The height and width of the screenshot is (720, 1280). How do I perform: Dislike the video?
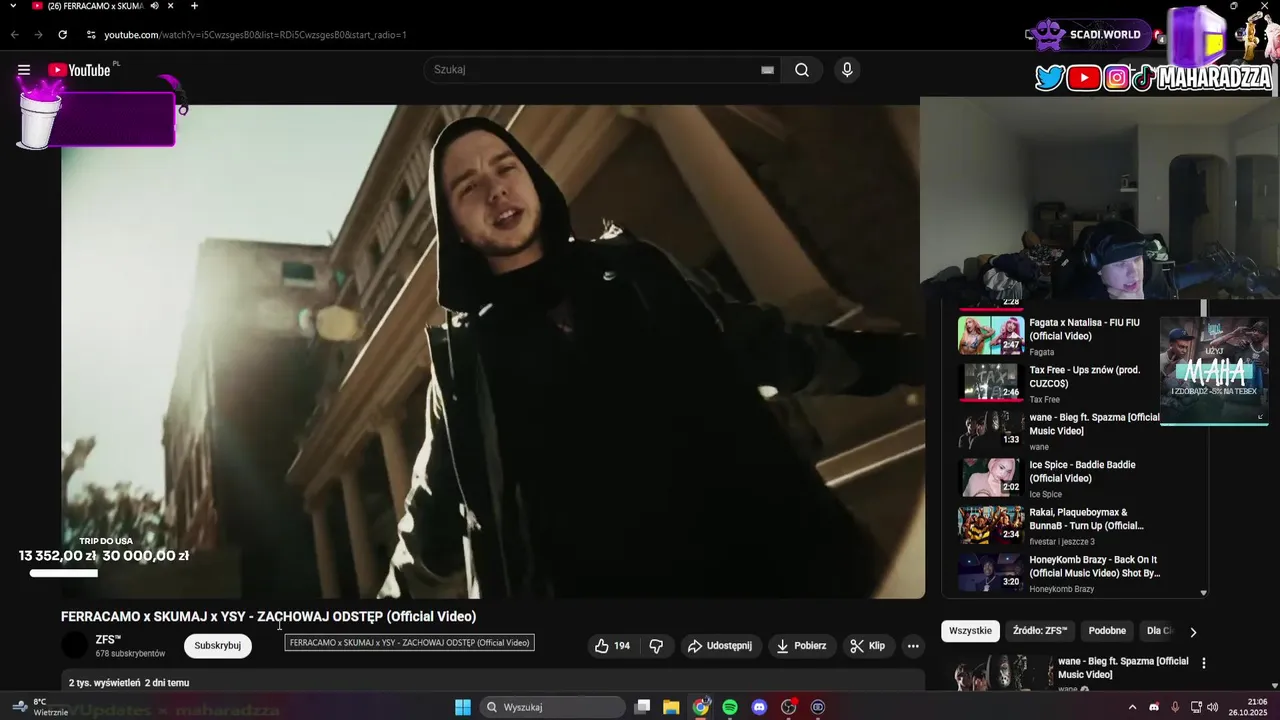pos(656,646)
